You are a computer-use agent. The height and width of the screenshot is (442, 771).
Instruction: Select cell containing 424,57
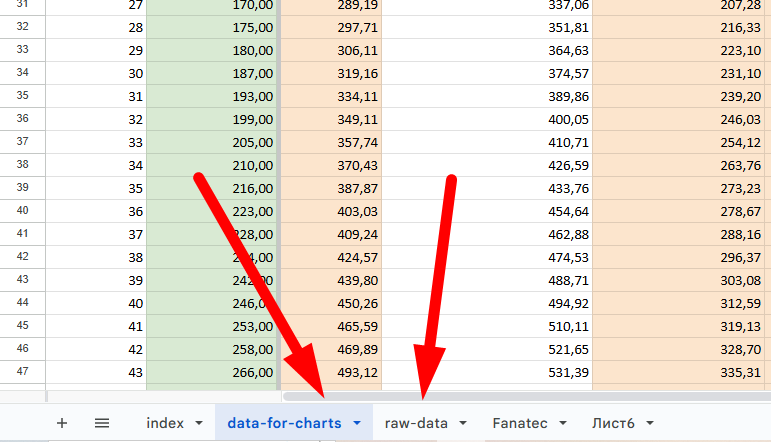331,257
